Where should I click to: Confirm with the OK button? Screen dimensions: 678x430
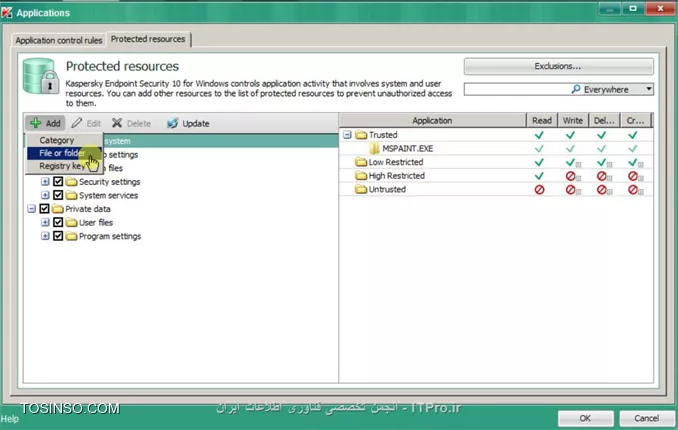[x=585, y=418]
